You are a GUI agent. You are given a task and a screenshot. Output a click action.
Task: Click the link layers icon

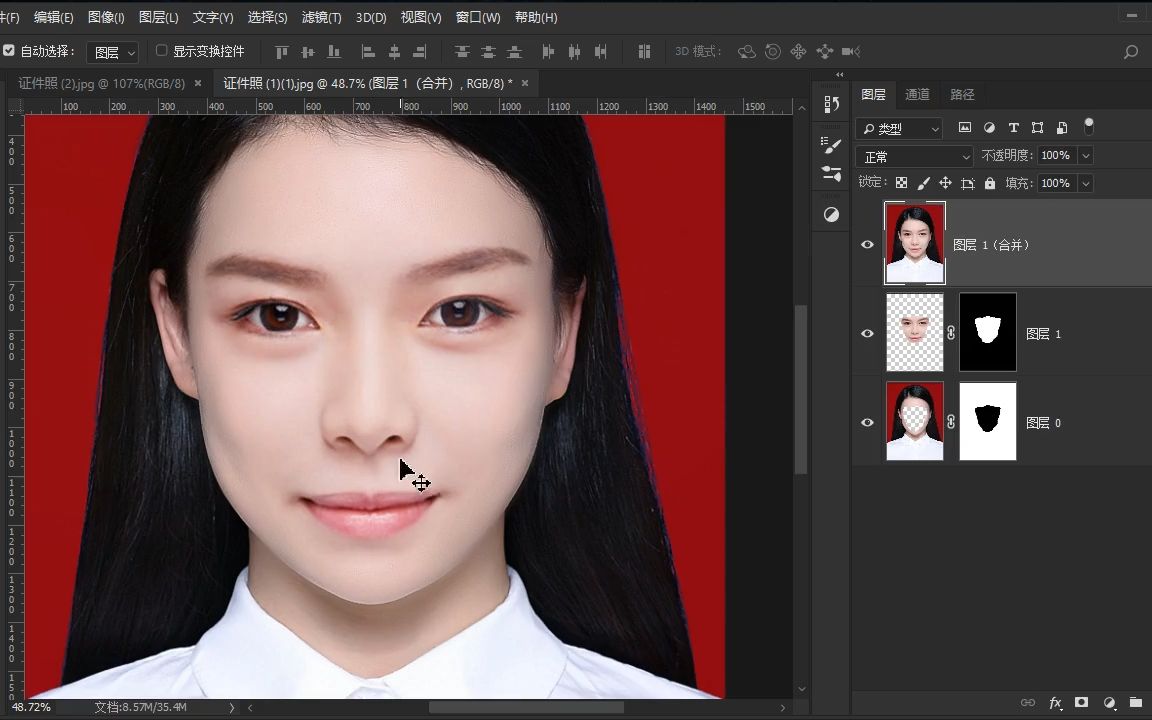(1028, 703)
